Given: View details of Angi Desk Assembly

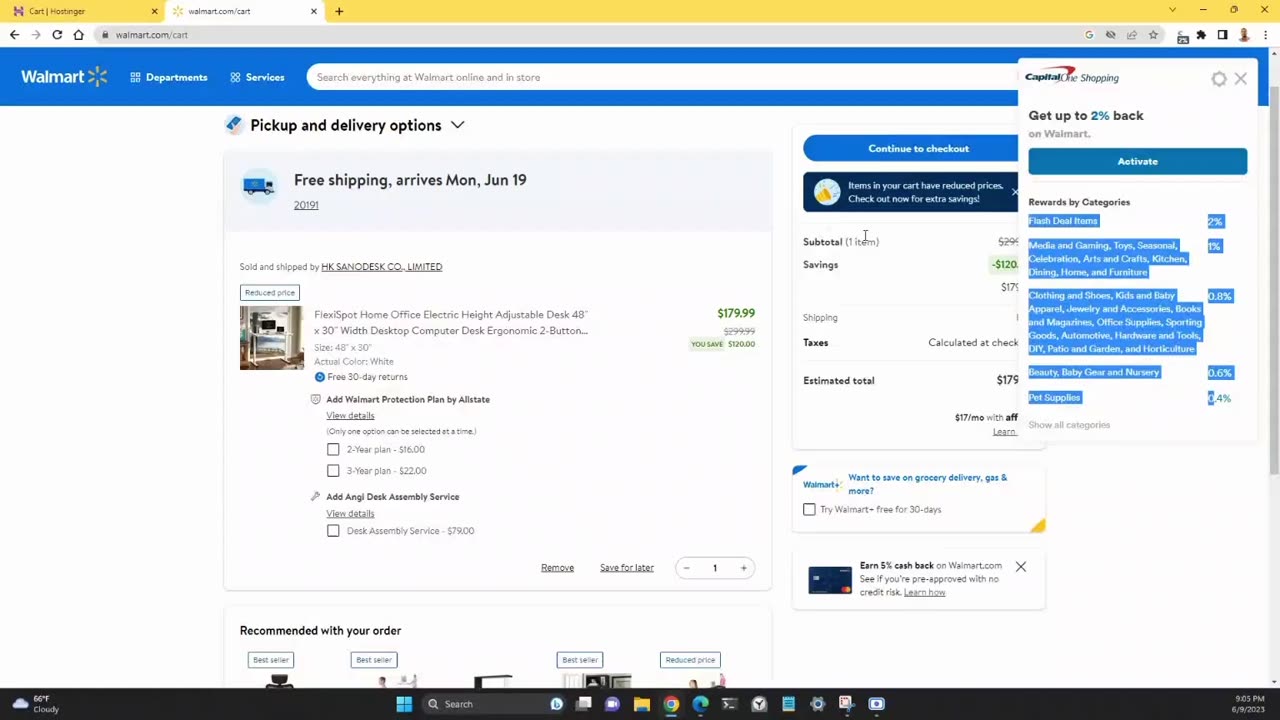Looking at the screenshot, I should (x=350, y=514).
